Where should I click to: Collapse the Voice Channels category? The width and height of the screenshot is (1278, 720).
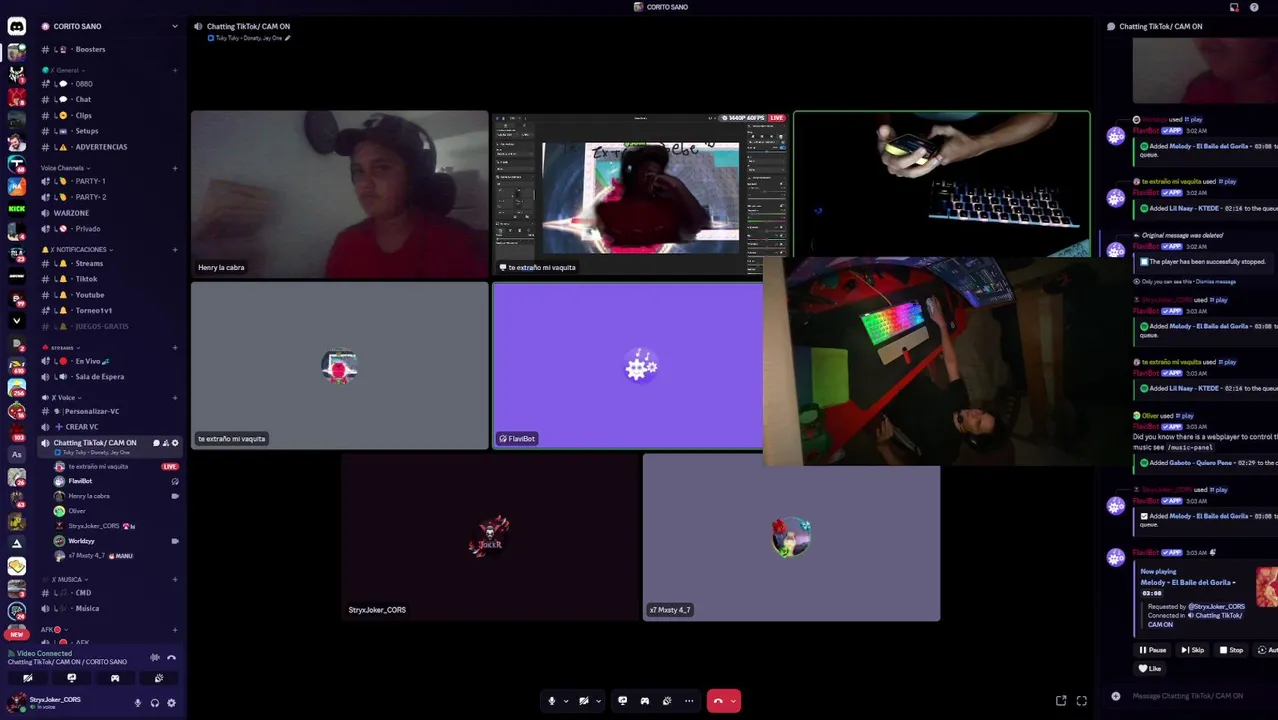[x=65, y=168]
